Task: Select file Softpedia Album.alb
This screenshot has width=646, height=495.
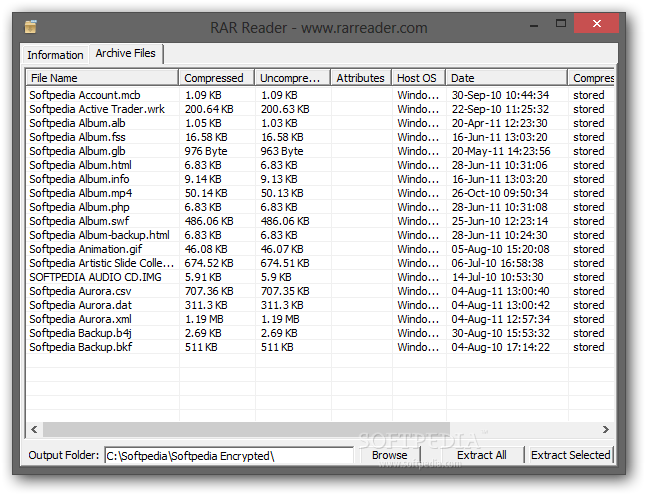Action: tap(77, 123)
